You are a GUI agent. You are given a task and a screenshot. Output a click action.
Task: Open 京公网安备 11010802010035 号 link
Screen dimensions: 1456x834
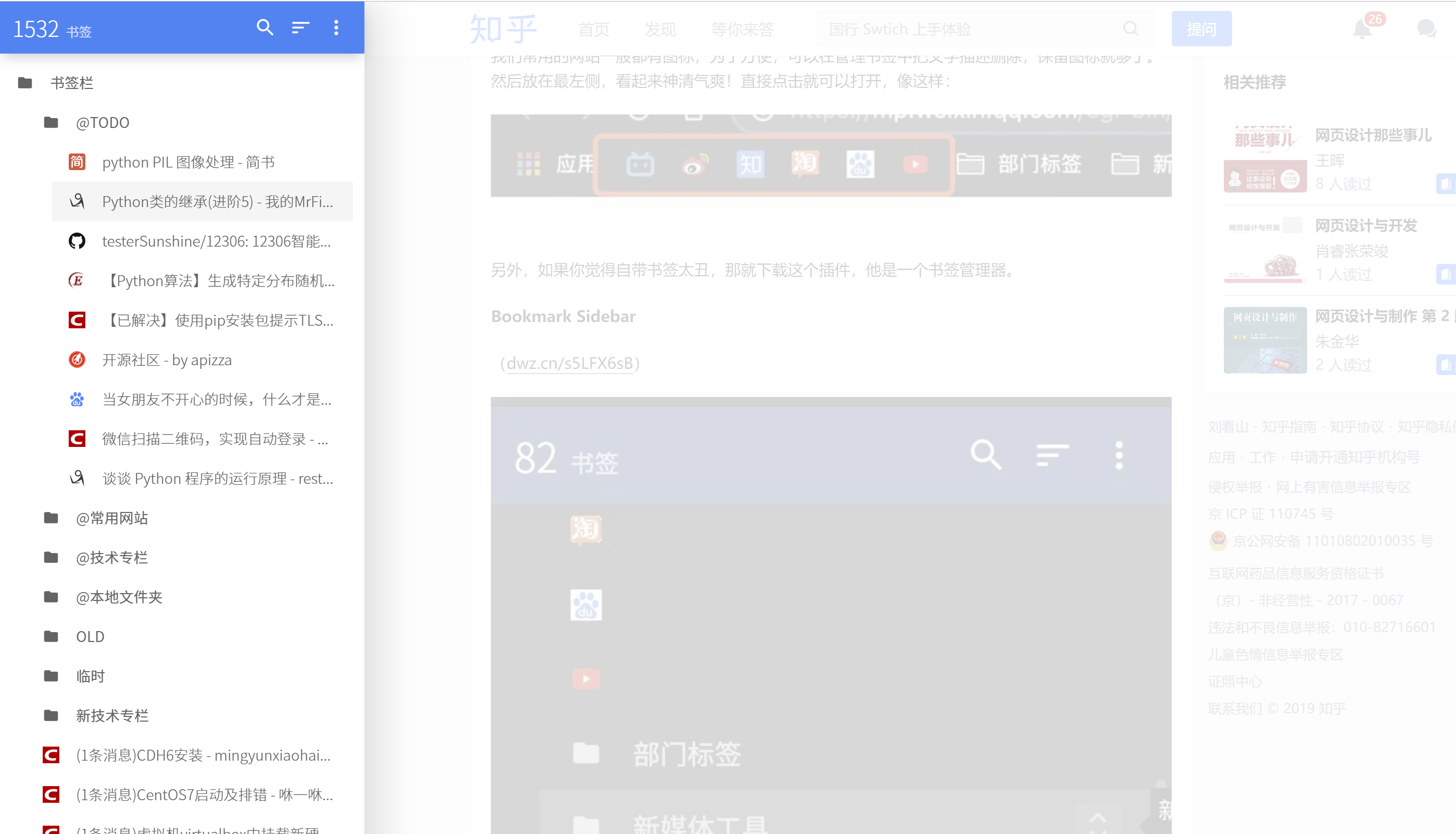(1332, 541)
